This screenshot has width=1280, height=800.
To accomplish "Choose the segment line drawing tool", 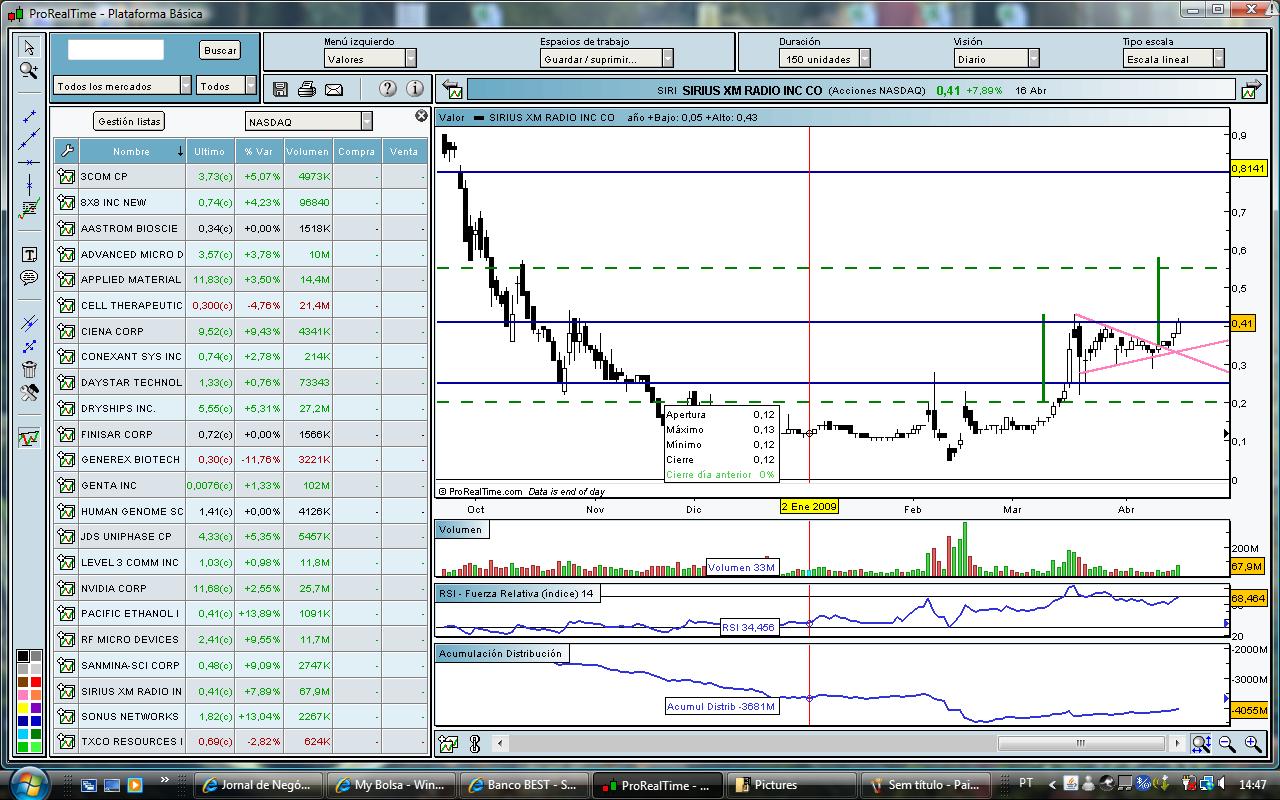I will click(29, 117).
